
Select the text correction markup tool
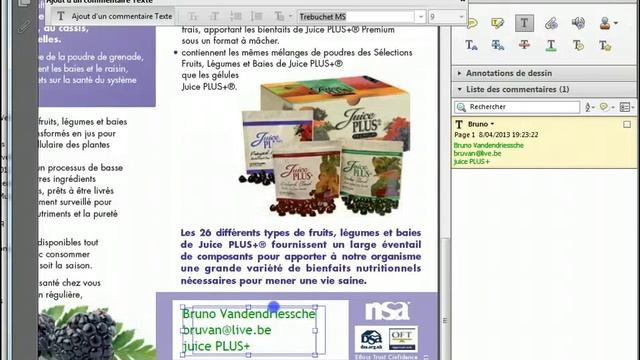(605, 45)
